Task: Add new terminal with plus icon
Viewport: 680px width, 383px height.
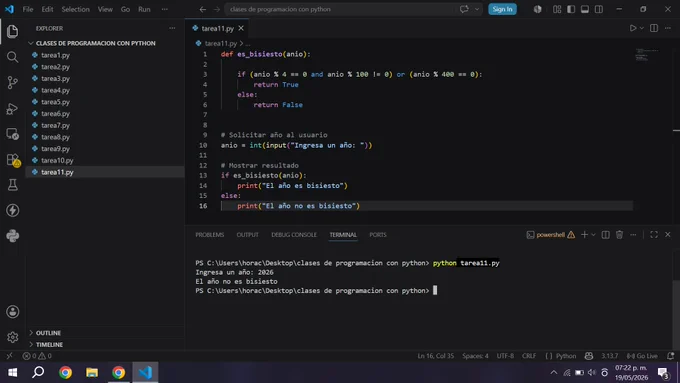Action: [584, 235]
